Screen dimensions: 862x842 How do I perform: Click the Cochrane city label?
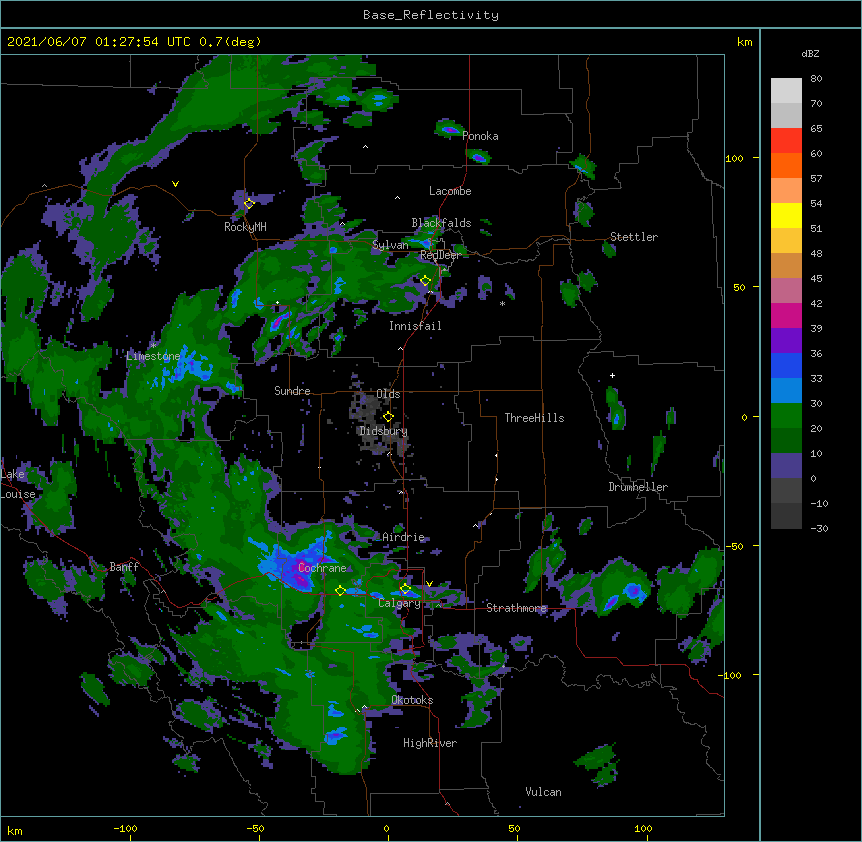pos(322,568)
